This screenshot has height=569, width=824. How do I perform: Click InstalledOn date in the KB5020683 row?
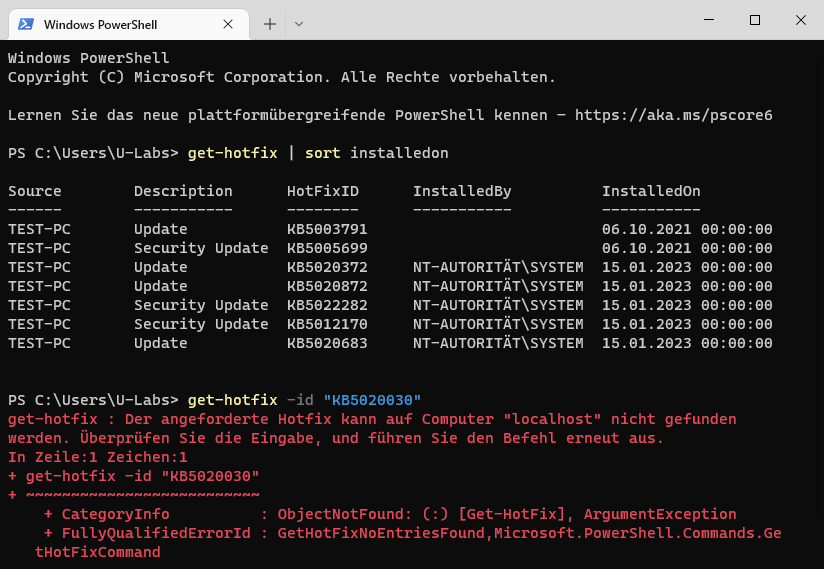click(687, 343)
